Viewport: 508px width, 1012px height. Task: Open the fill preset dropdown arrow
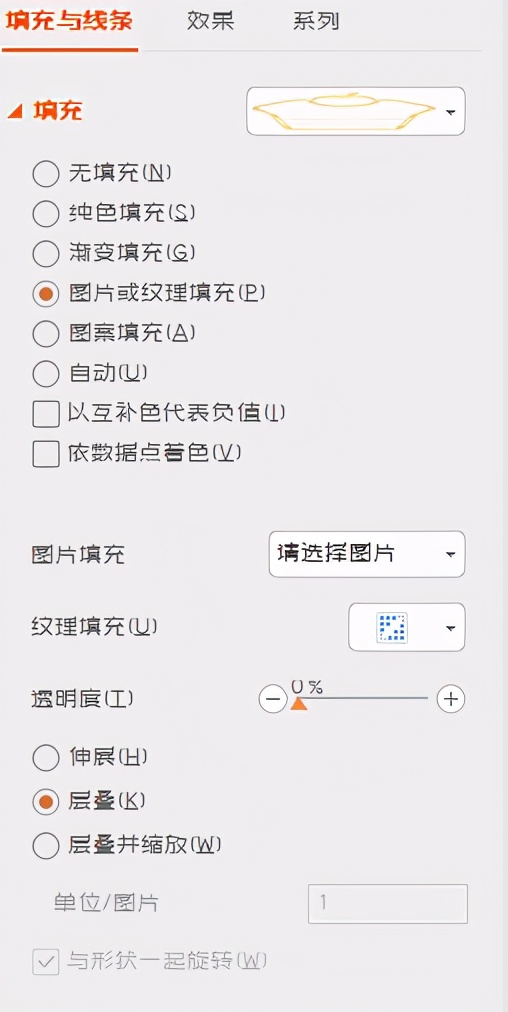pyautogui.click(x=451, y=112)
